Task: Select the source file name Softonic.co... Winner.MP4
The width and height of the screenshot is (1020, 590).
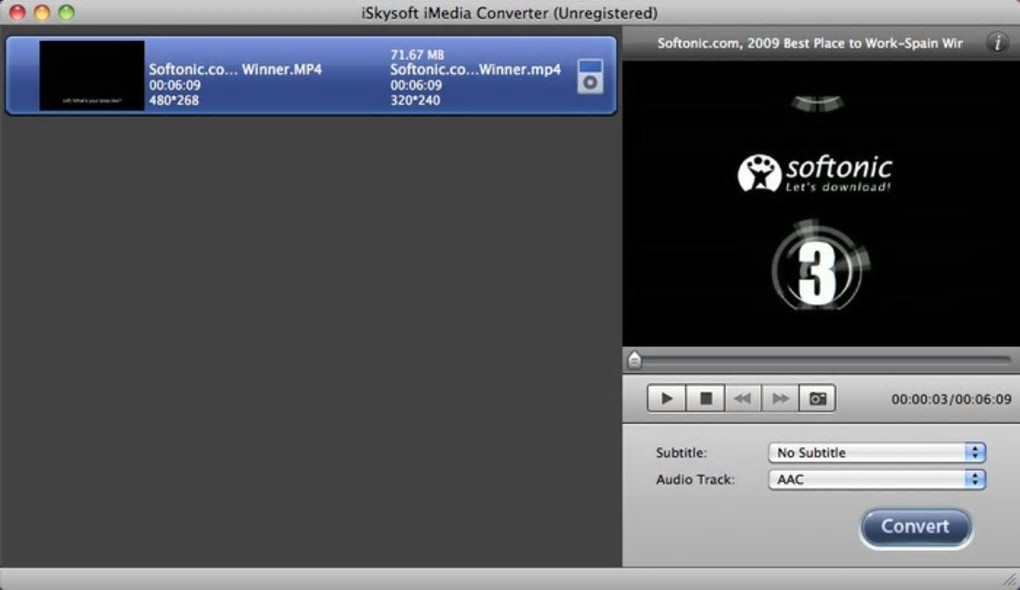Action: click(235, 70)
